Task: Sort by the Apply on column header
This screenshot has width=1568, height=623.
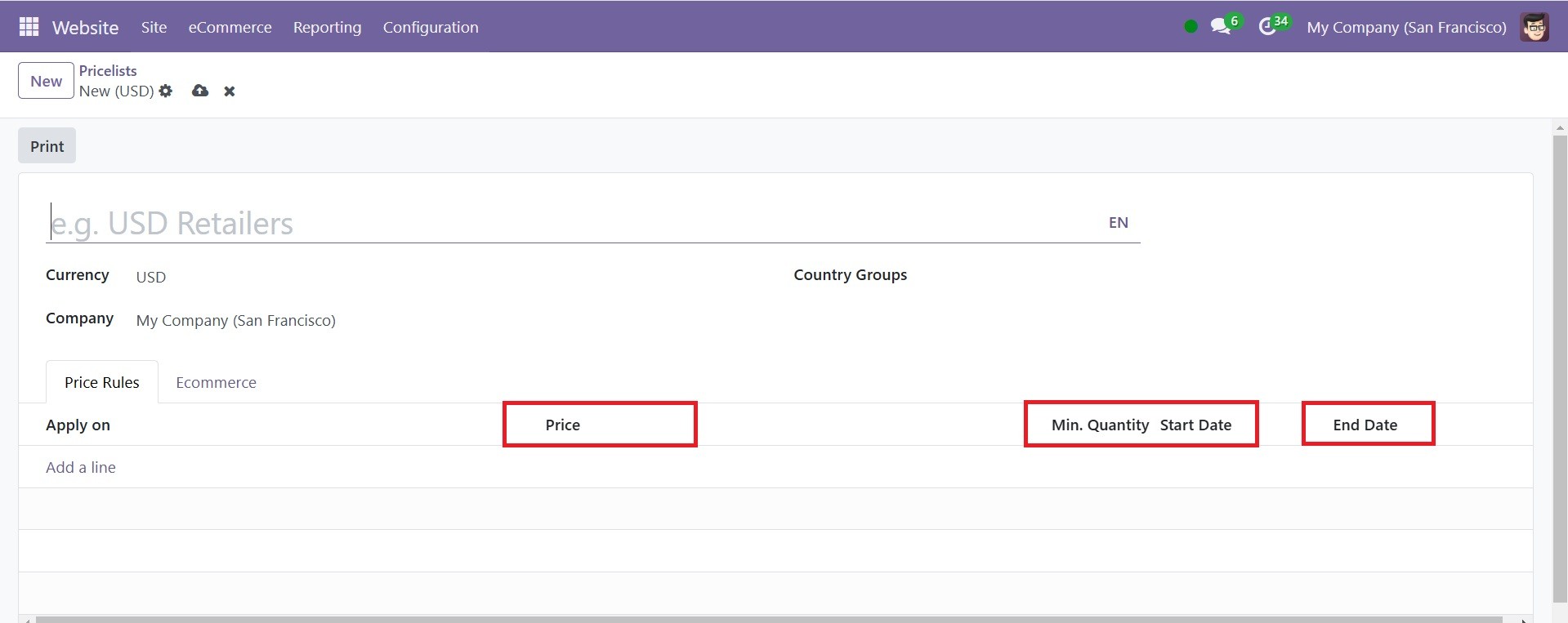Action: (x=78, y=425)
